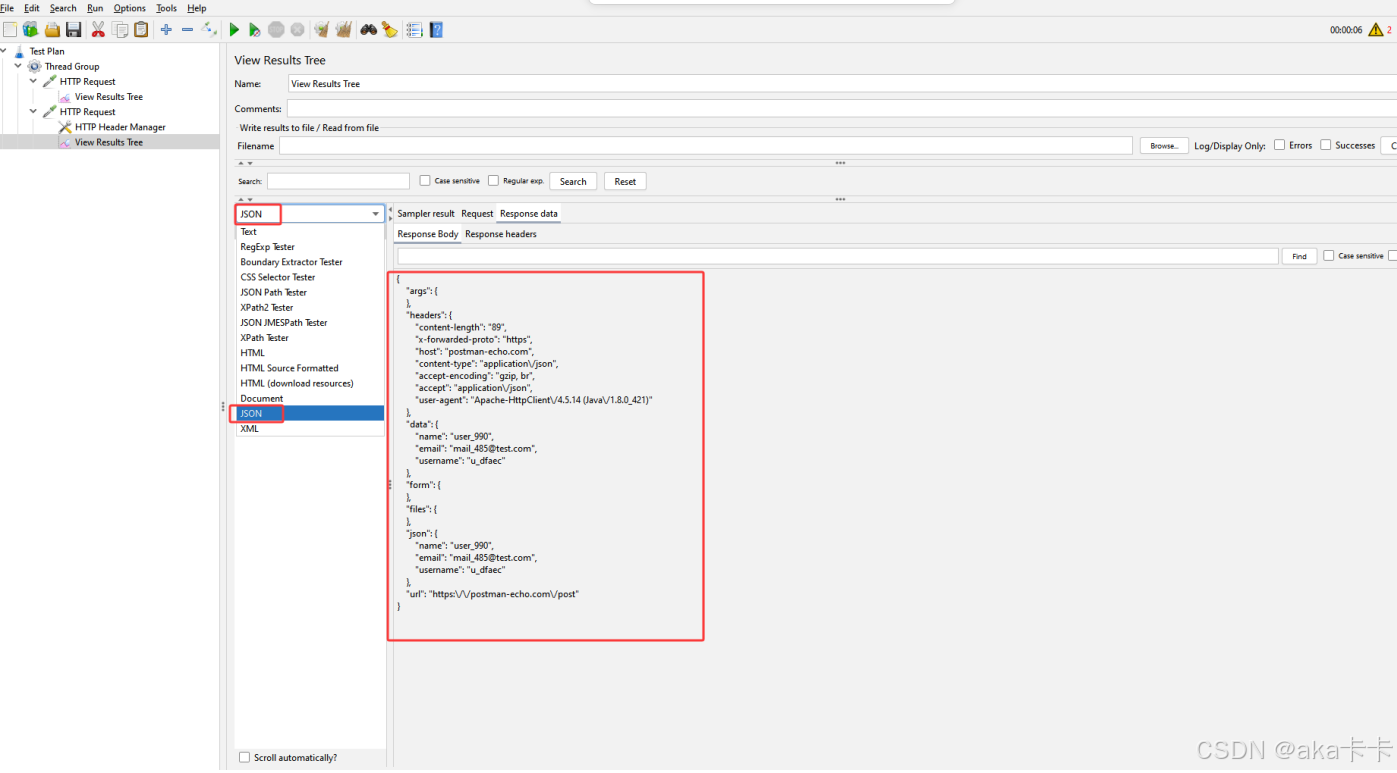Enable the Scroll automatically checkbox

click(244, 758)
